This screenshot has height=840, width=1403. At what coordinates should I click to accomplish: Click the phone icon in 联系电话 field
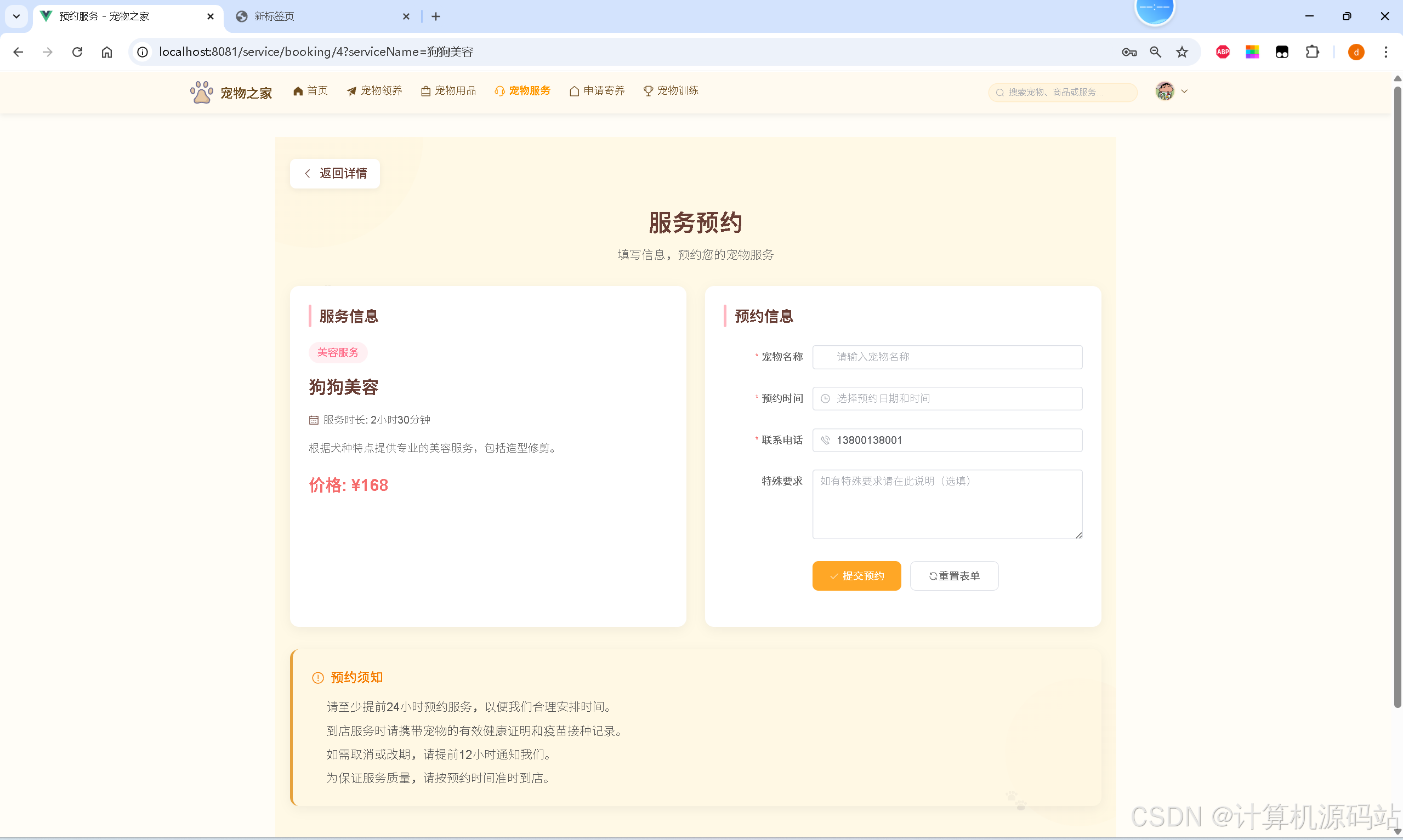825,441
